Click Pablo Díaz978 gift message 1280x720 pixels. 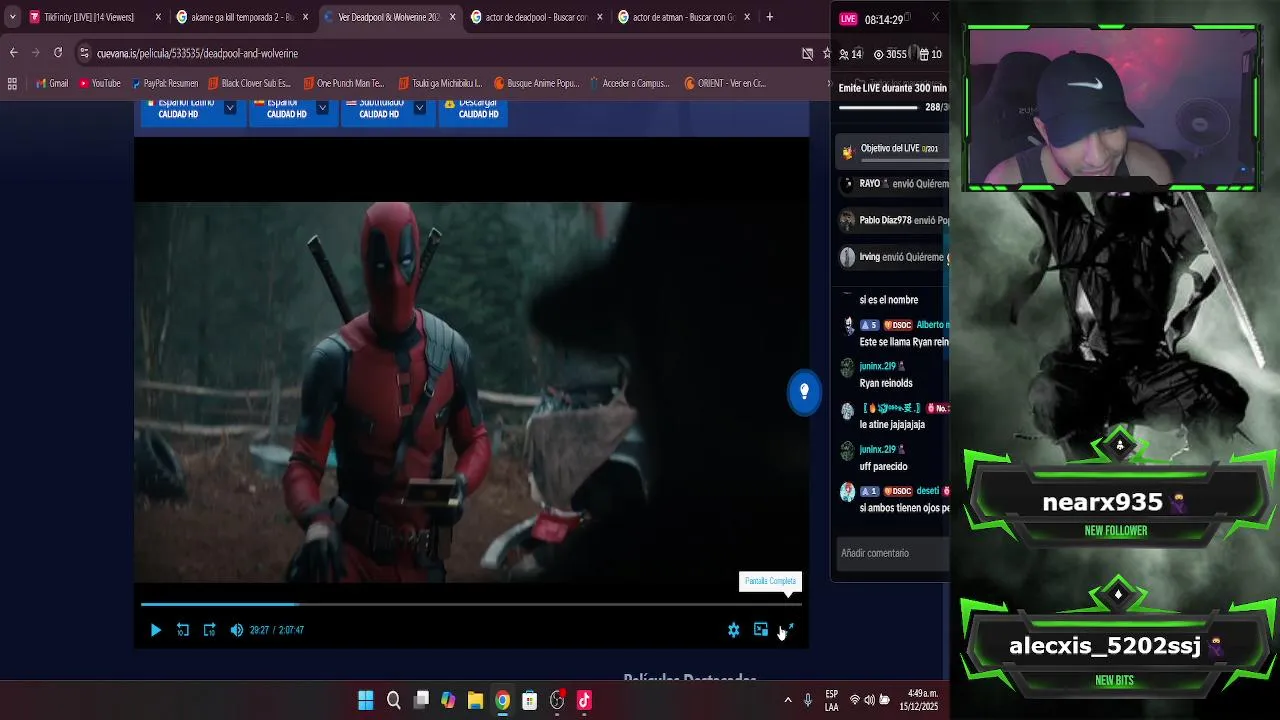point(894,220)
